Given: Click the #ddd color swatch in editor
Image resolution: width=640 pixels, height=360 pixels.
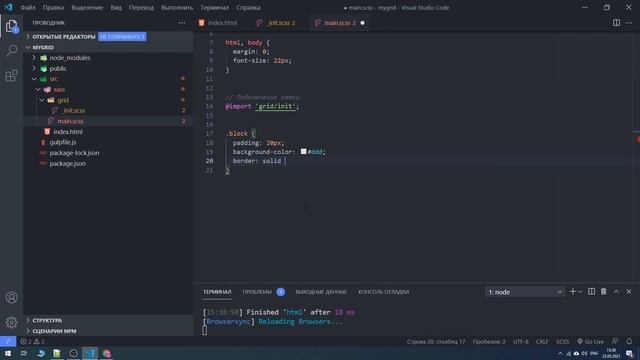Looking at the screenshot, I should click(303, 151).
